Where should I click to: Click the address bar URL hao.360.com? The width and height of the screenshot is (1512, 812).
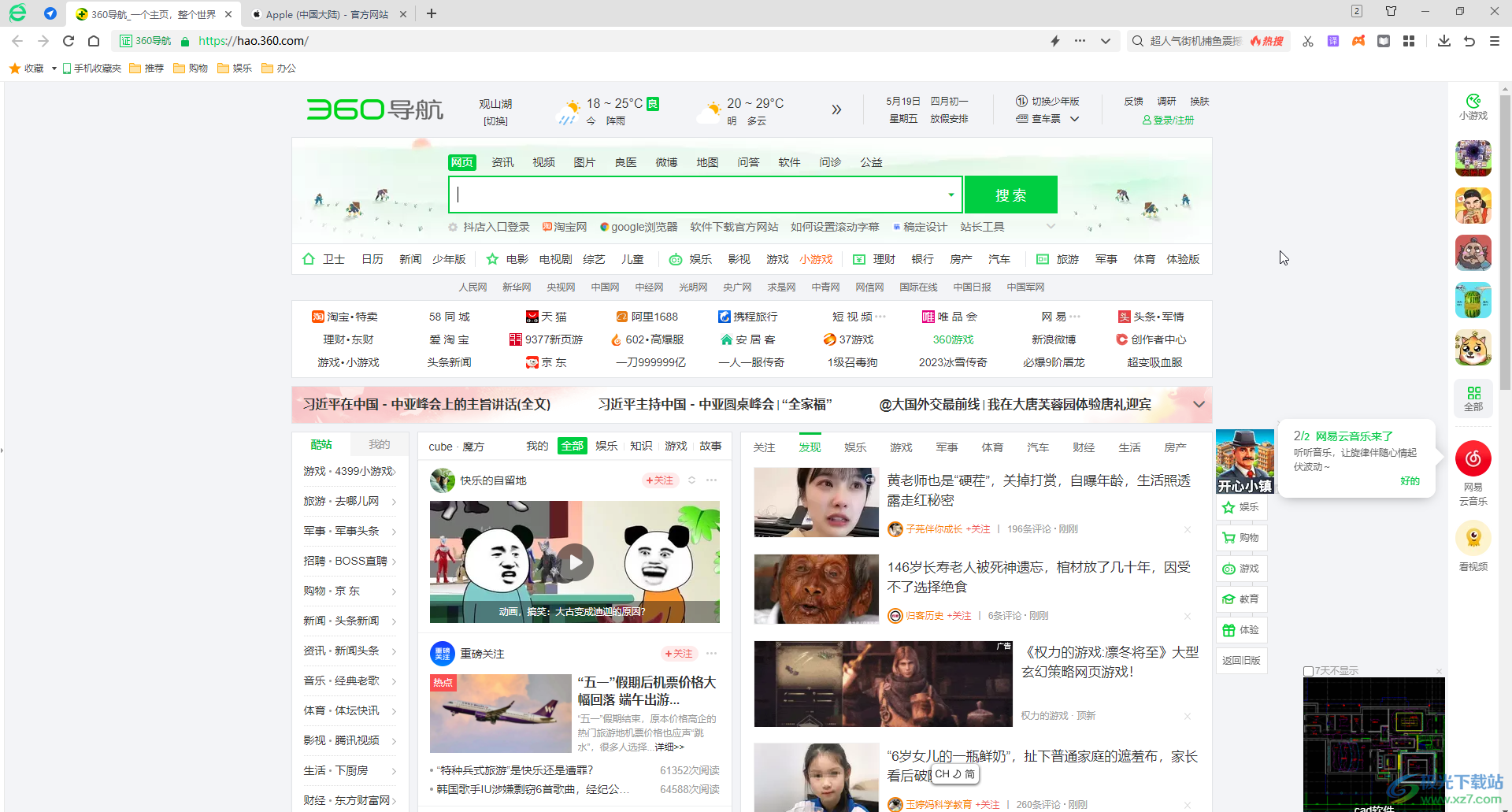[x=254, y=41]
